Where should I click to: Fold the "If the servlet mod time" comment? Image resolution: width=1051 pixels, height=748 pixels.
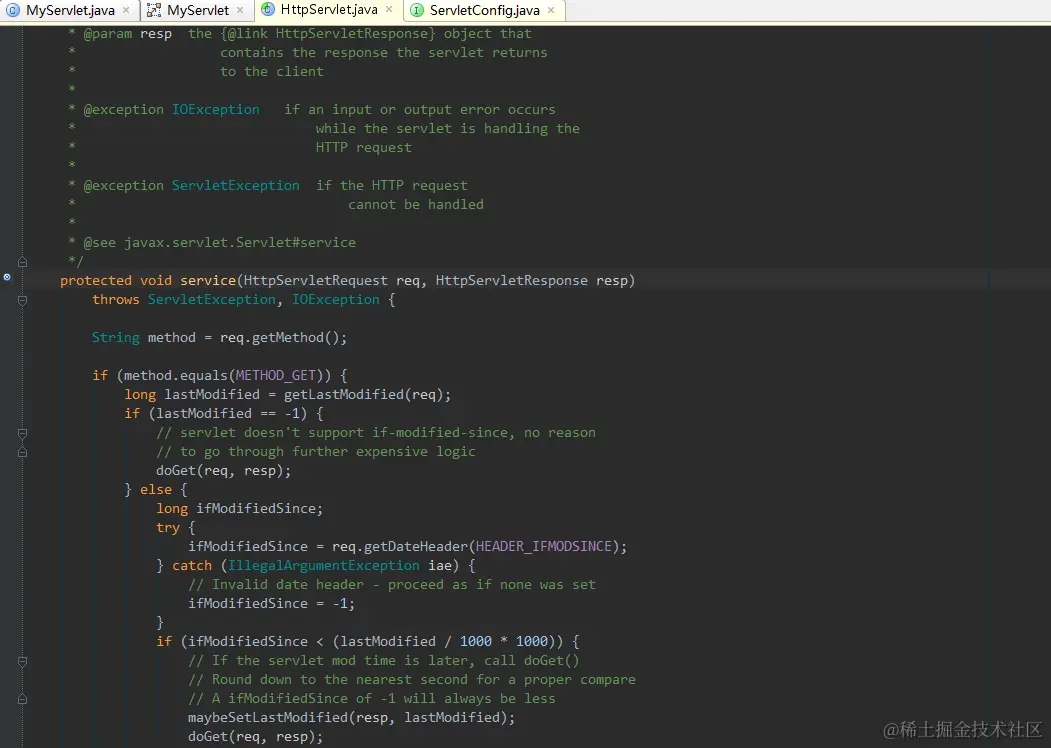point(22,662)
